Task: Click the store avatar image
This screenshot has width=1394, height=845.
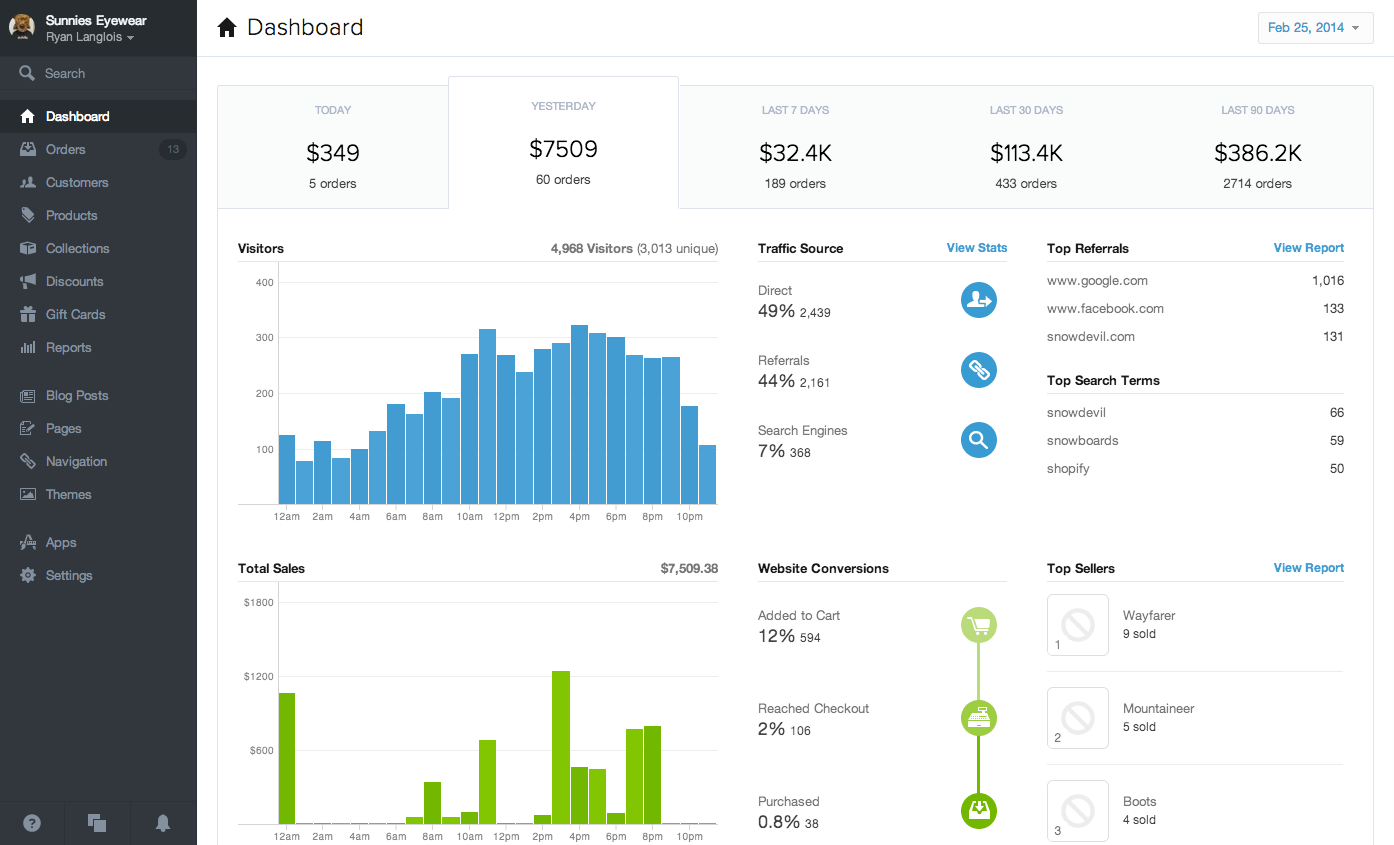Action: (x=22, y=27)
